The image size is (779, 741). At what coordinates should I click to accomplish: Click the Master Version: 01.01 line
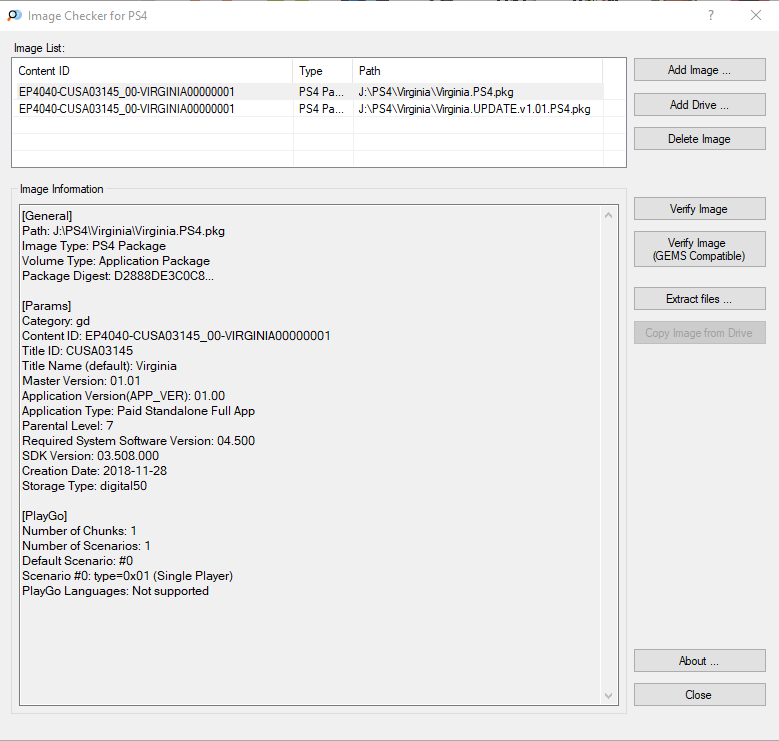click(x=81, y=381)
